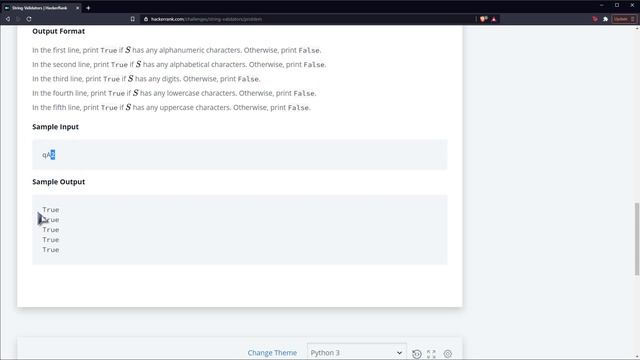The image size is (640, 360).
Task: Reload the HackerRank page
Action: [x=29, y=19]
